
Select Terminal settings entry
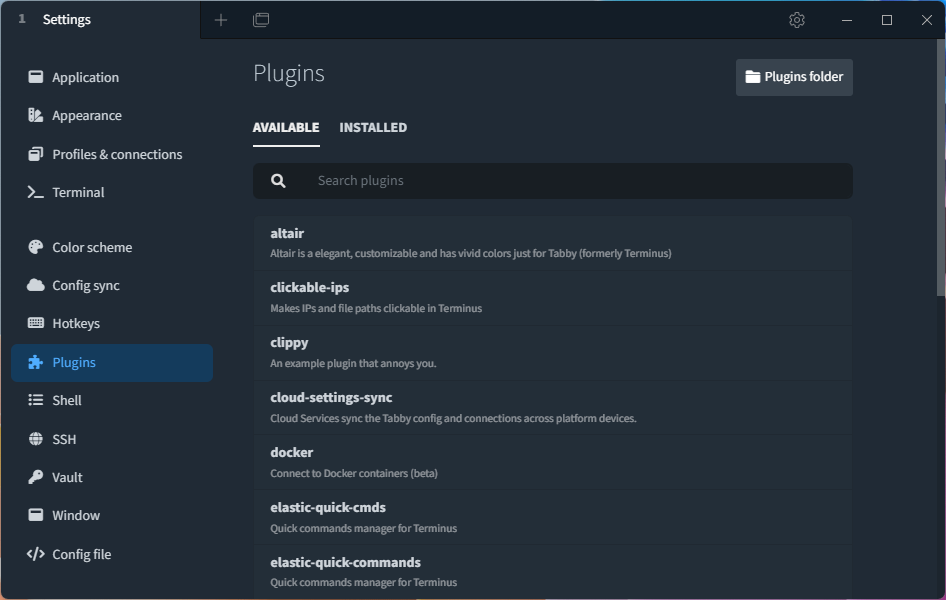112,192
